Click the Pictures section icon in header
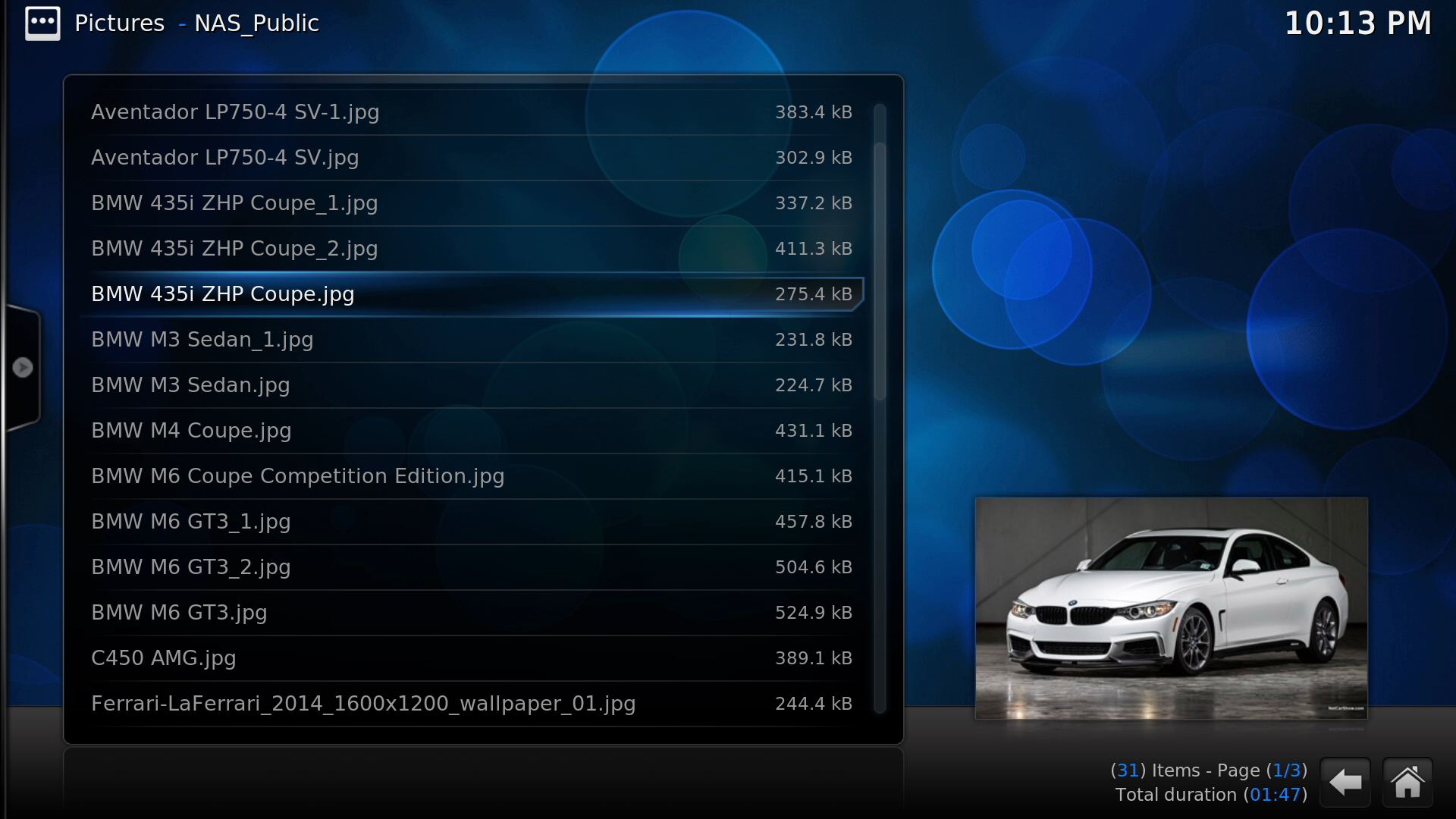Image resolution: width=1456 pixels, height=819 pixels. coord(42,23)
